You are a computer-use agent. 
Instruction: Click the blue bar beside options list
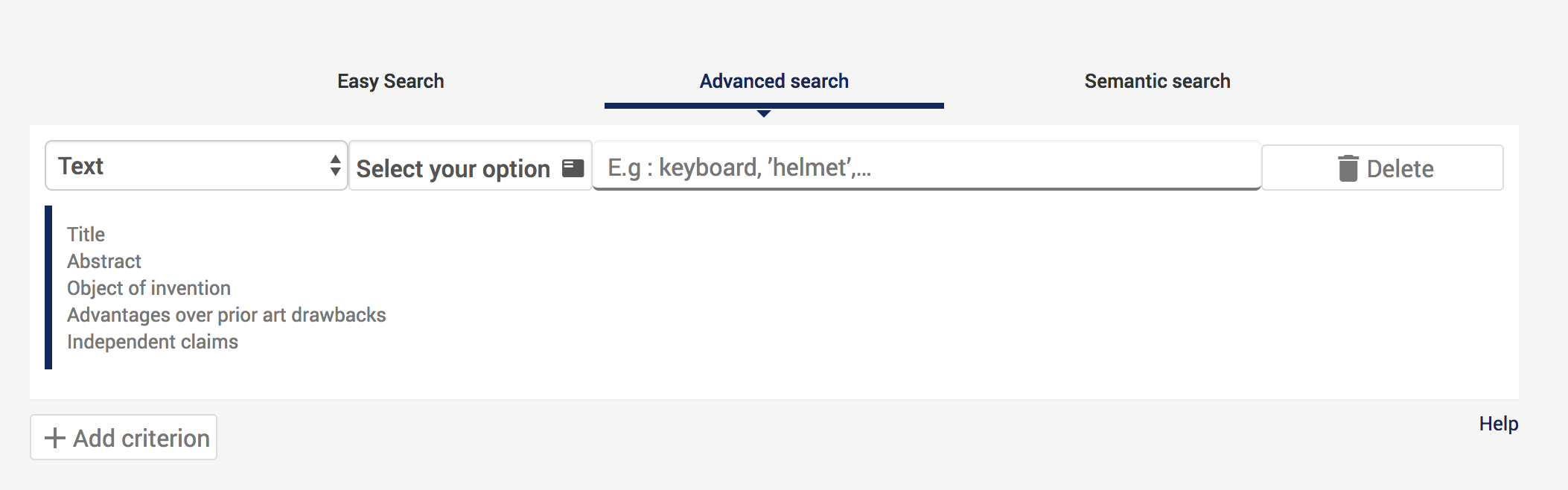pyautogui.click(x=48, y=287)
